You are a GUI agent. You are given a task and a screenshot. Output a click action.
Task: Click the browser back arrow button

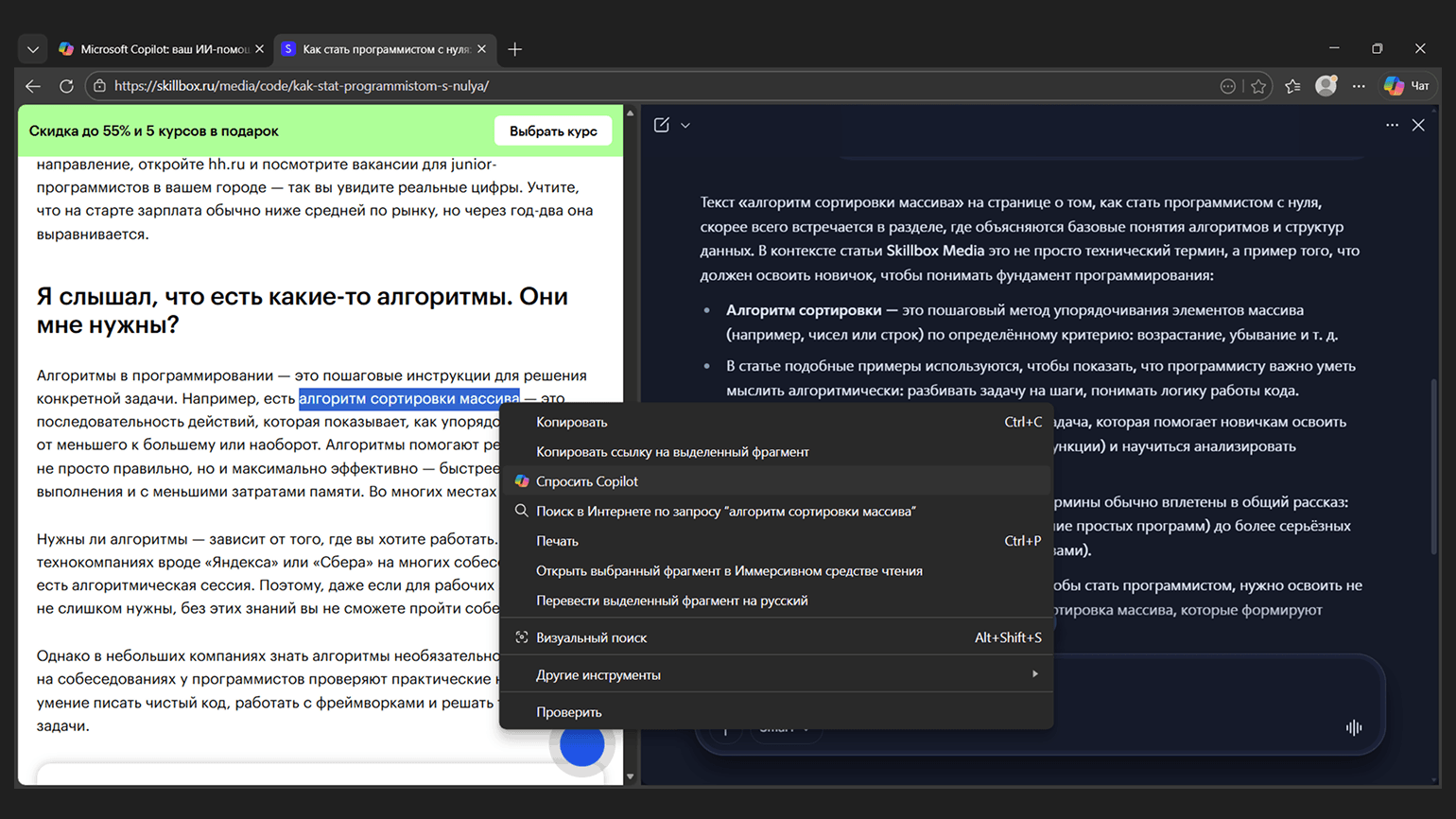pos(33,86)
